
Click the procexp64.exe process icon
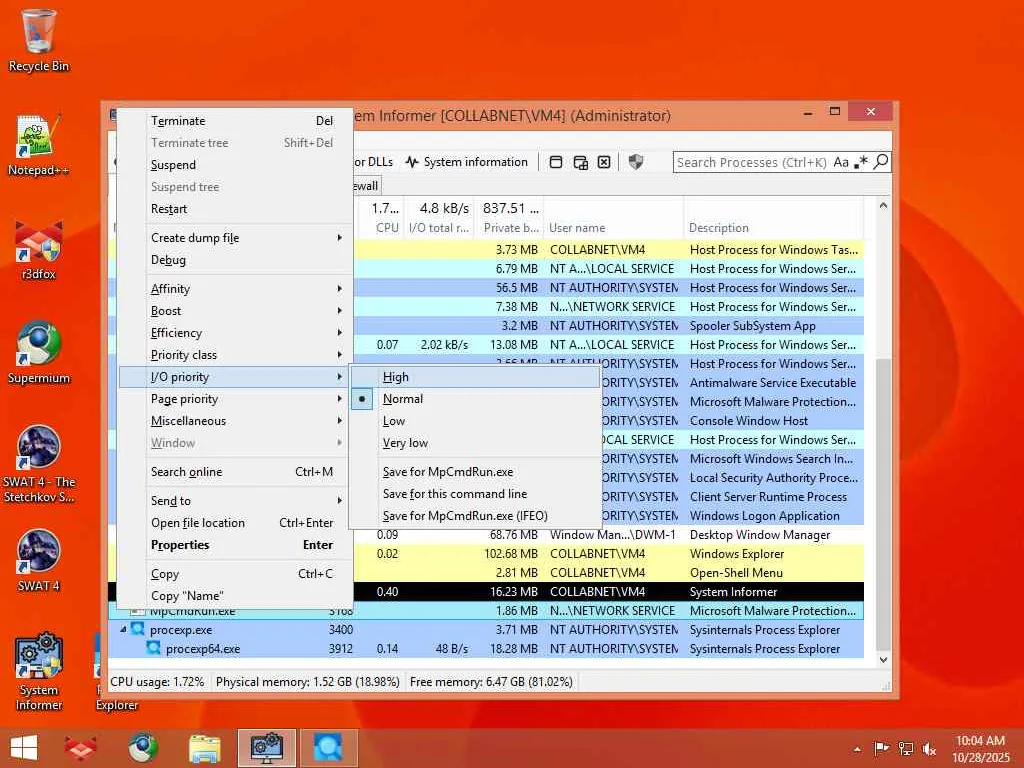153,648
